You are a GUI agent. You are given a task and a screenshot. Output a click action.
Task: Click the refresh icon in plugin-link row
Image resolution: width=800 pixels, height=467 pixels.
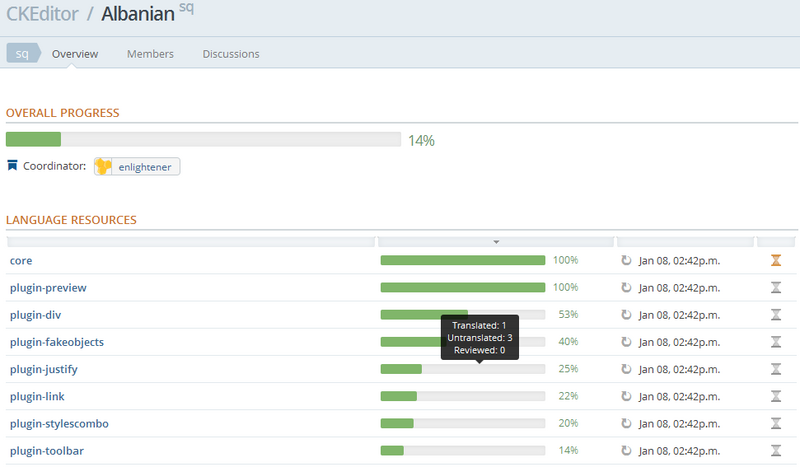pos(626,396)
